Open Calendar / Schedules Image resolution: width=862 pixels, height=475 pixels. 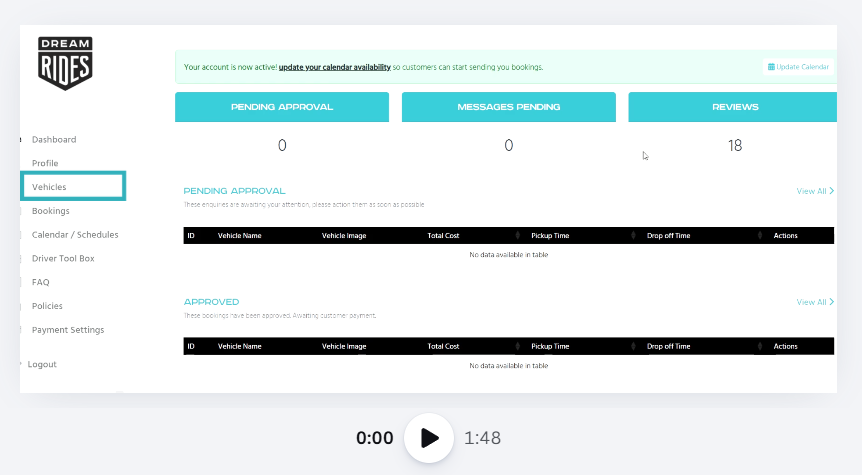click(75, 235)
